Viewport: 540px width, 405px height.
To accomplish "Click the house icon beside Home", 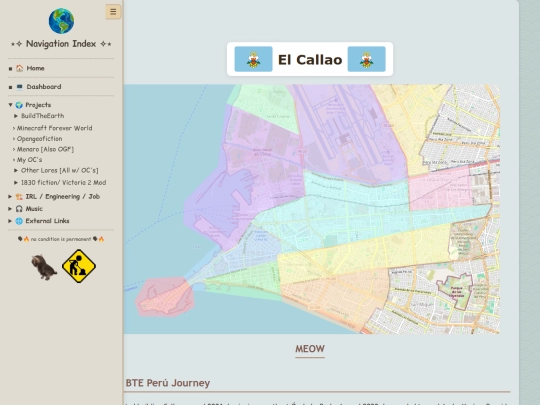I will [20, 68].
